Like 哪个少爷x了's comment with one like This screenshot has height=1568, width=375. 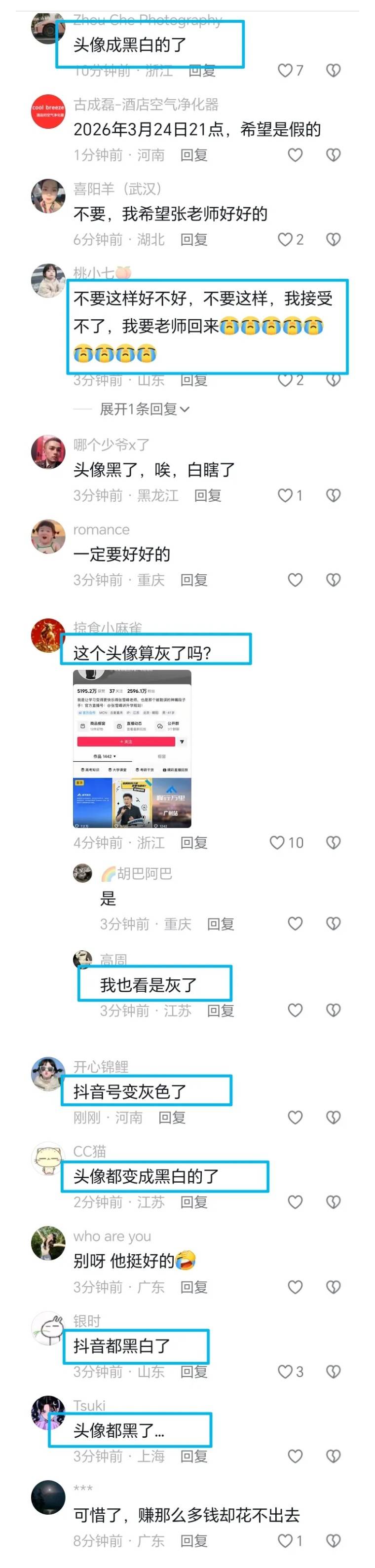[285, 495]
